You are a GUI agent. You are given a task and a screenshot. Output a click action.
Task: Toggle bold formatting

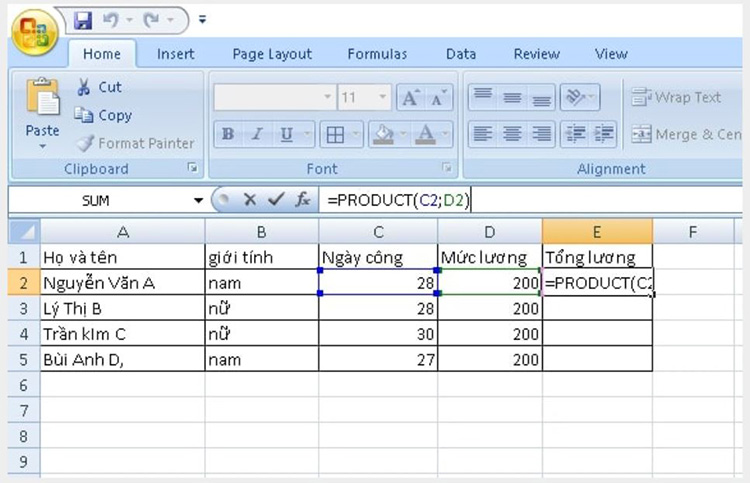[228, 134]
